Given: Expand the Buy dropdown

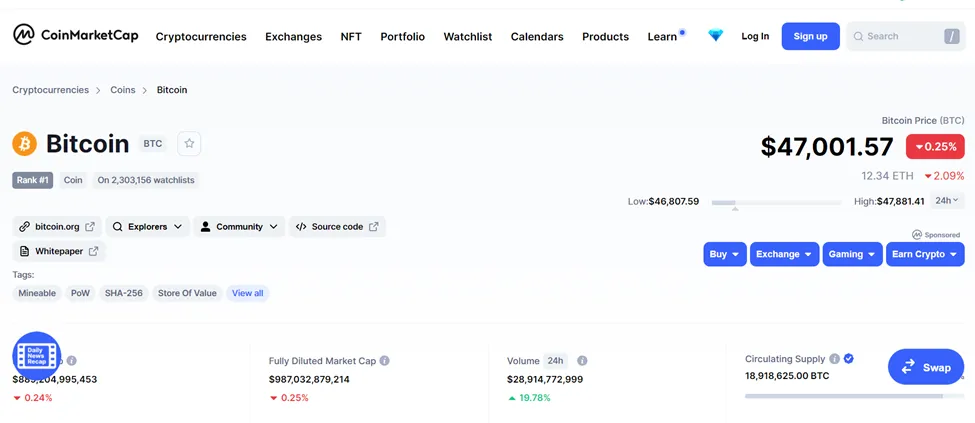Looking at the screenshot, I should (724, 254).
